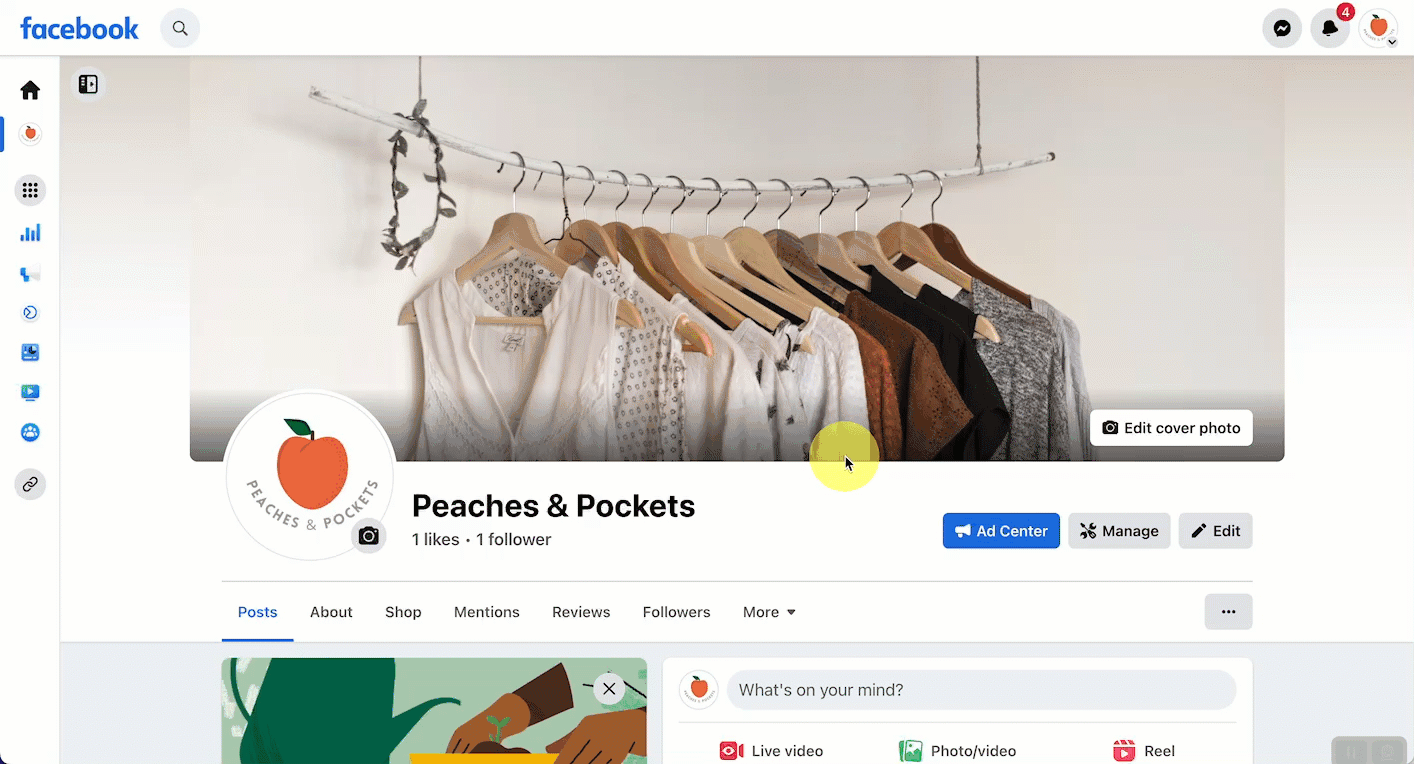
Task: Open the three-dot page options menu
Action: 1228,612
